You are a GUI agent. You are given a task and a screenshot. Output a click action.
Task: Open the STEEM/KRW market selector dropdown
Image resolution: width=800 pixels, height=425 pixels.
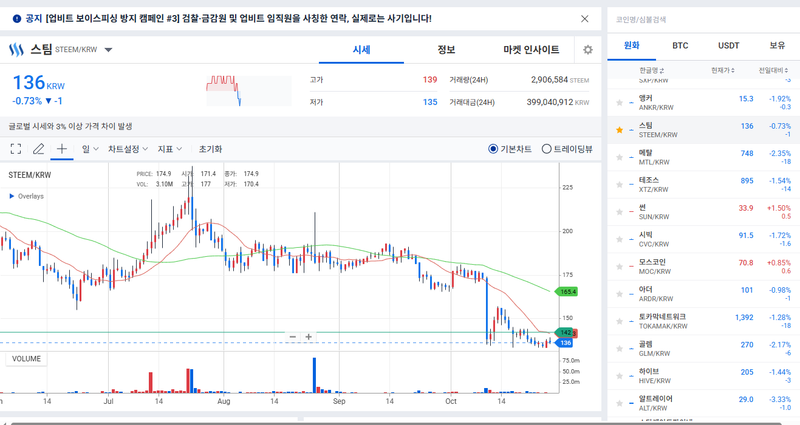(x=109, y=50)
